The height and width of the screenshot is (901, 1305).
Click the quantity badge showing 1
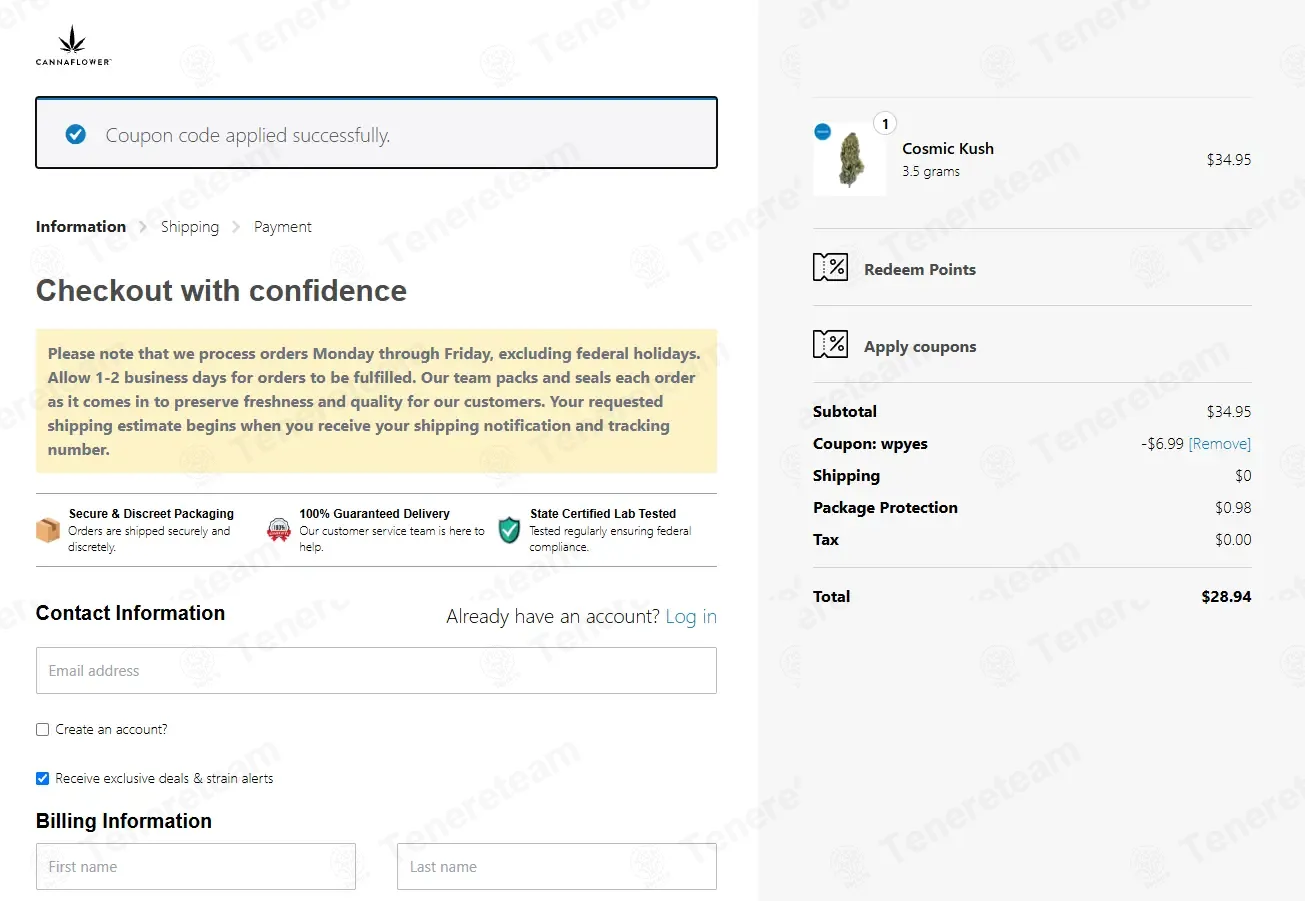tap(885, 124)
